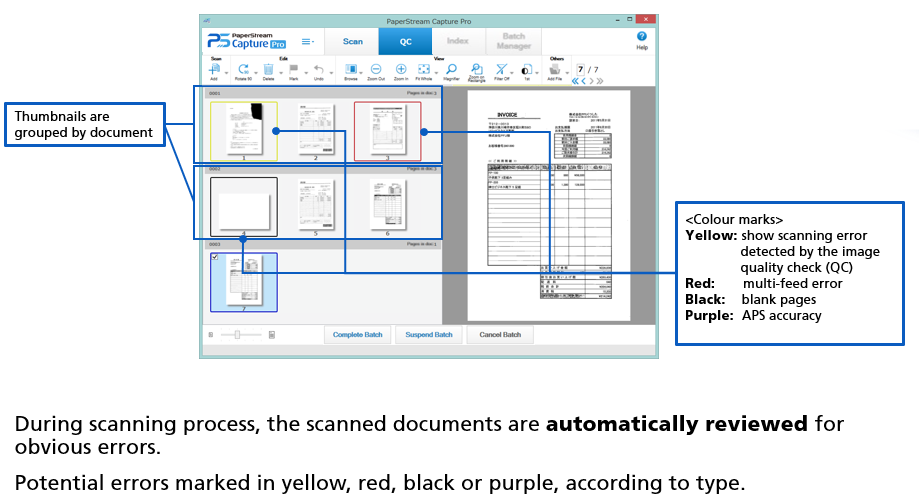Screen dimensions: 919x504
Task: Expand the Filter Off dropdown arrow
Action: coord(513,72)
